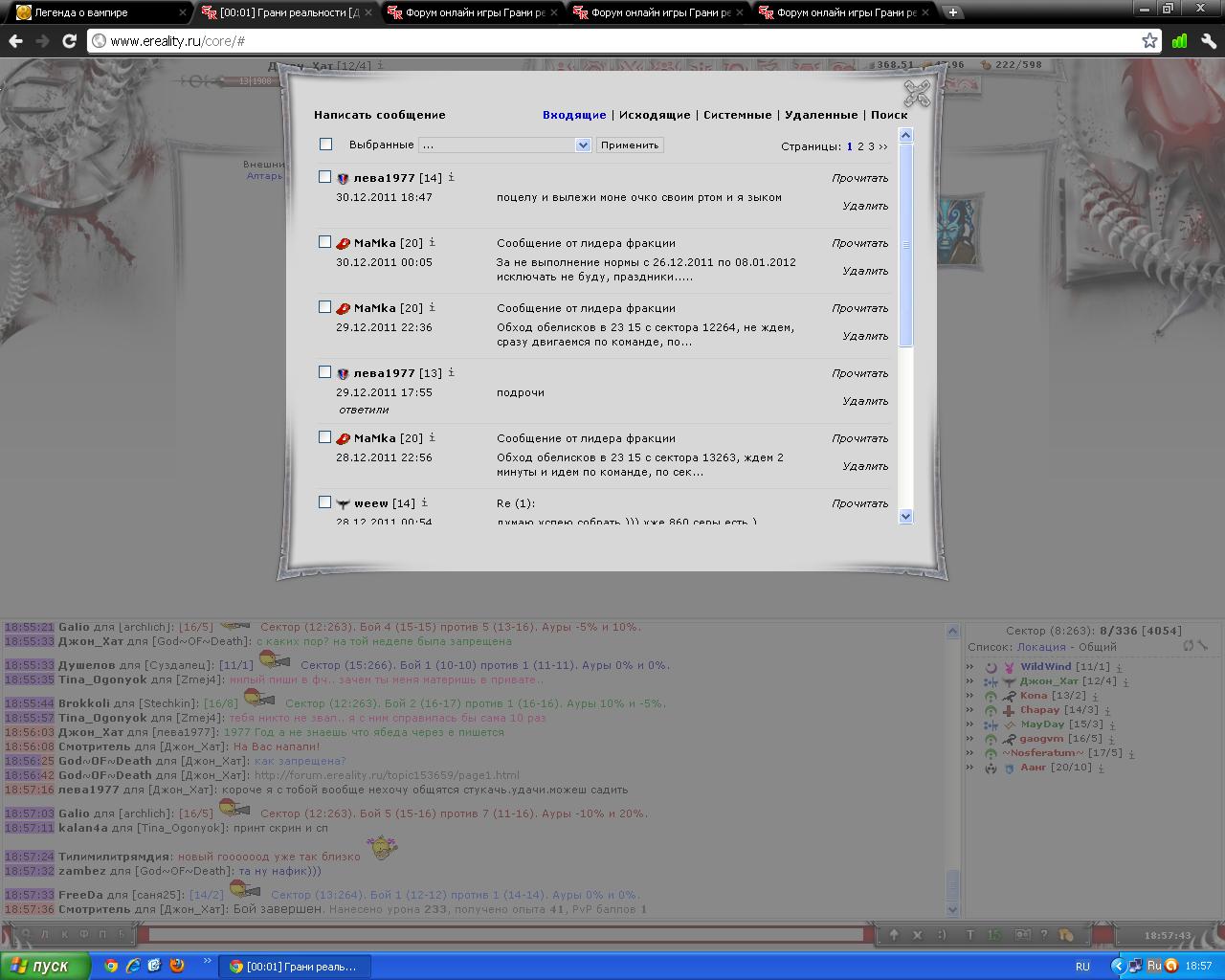This screenshot has width=1225, height=980.
Task: Launch Internet Explorer from quick launch
Action: (133, 966)
